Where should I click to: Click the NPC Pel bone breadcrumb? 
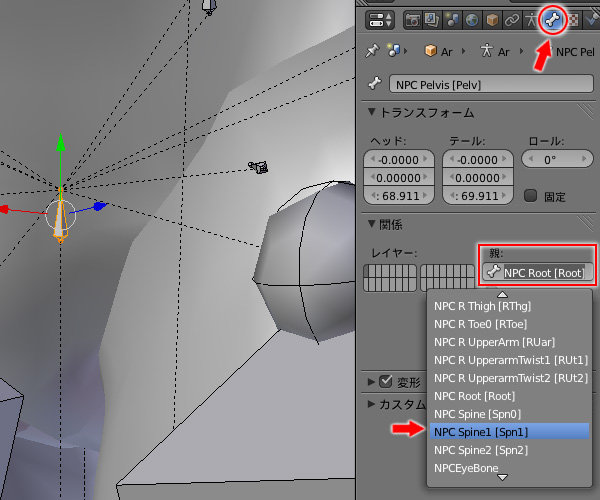pyautogui.click(x=575, y=52)
